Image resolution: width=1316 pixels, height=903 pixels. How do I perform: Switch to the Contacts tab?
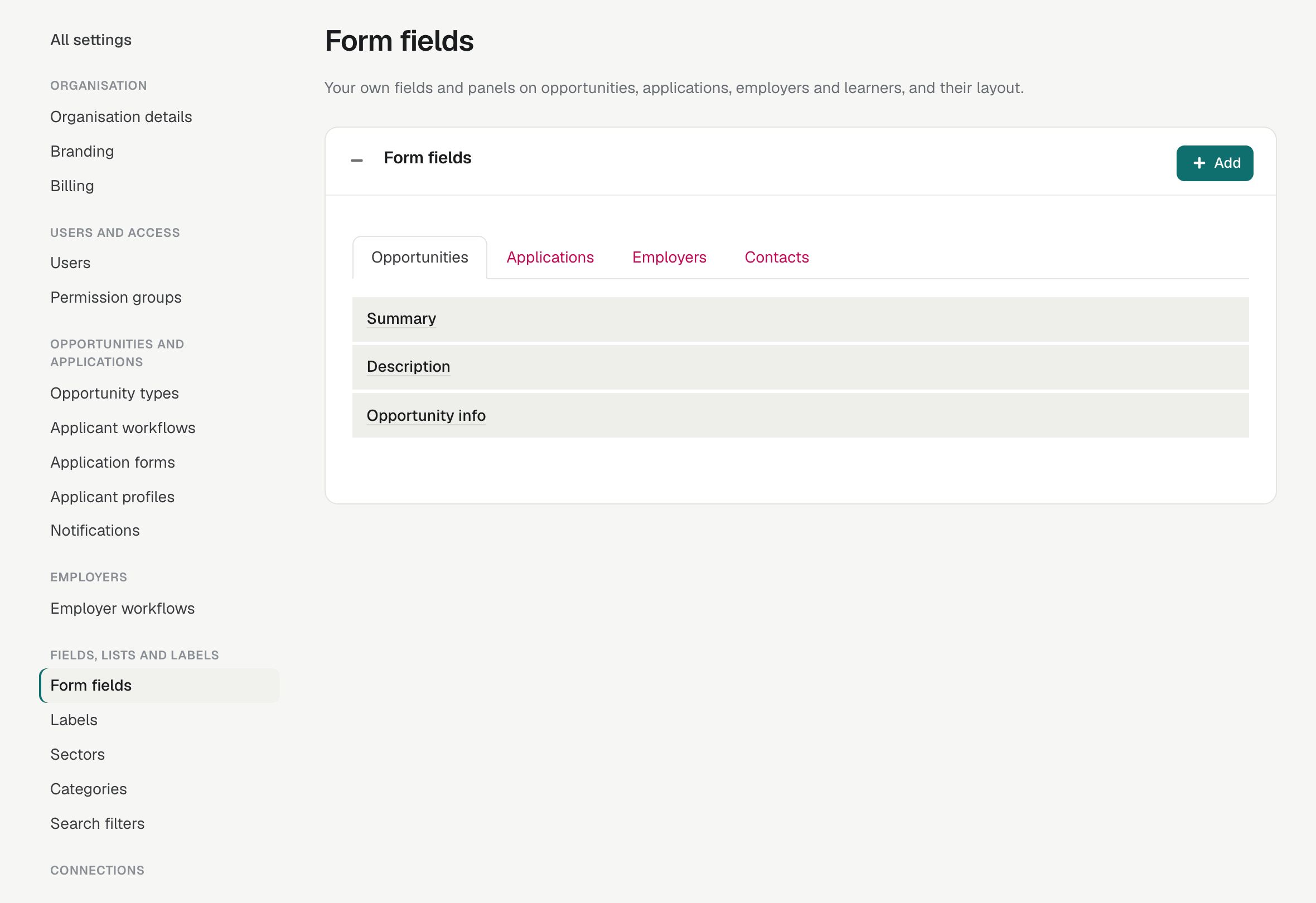(x=776, y=258)
